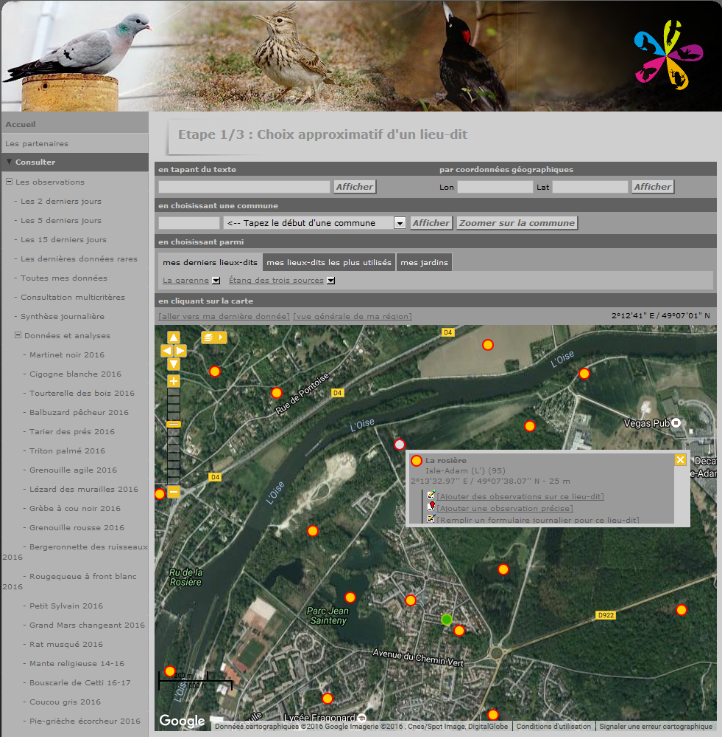Screen dimensions: 722x737
Task: Open Toutes mes données
Action: (64, 278)
